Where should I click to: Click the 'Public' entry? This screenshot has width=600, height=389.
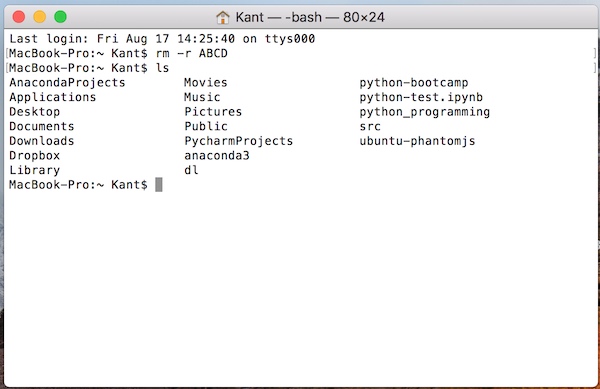click(206, 126)
